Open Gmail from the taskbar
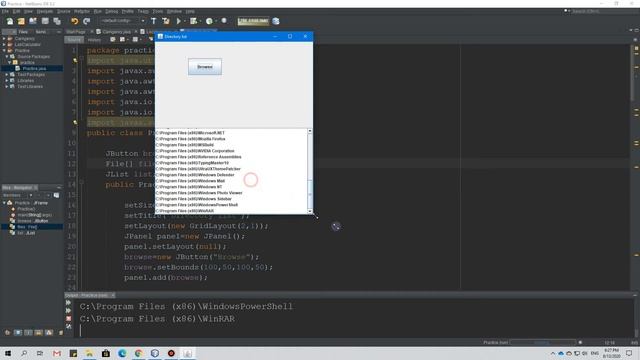 tap(57, 353)
